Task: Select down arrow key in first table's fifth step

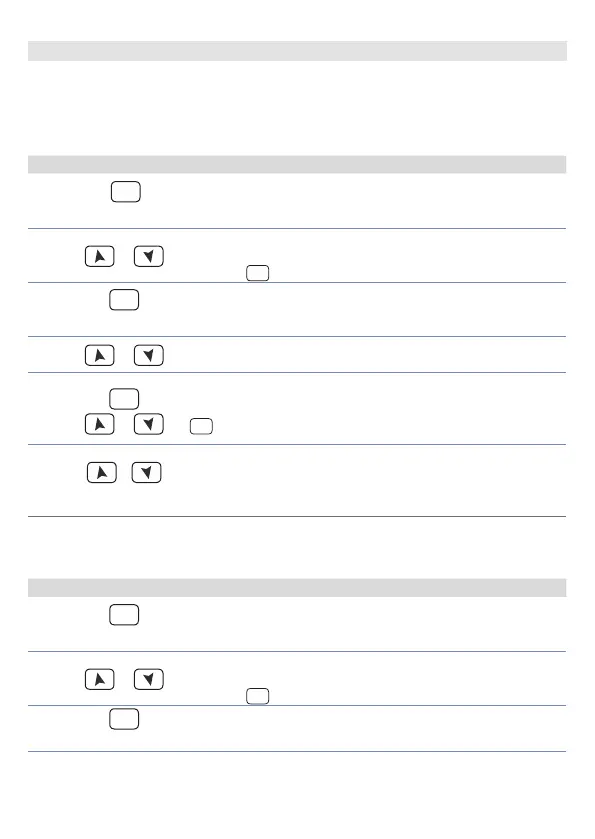Action: point(149,424)
